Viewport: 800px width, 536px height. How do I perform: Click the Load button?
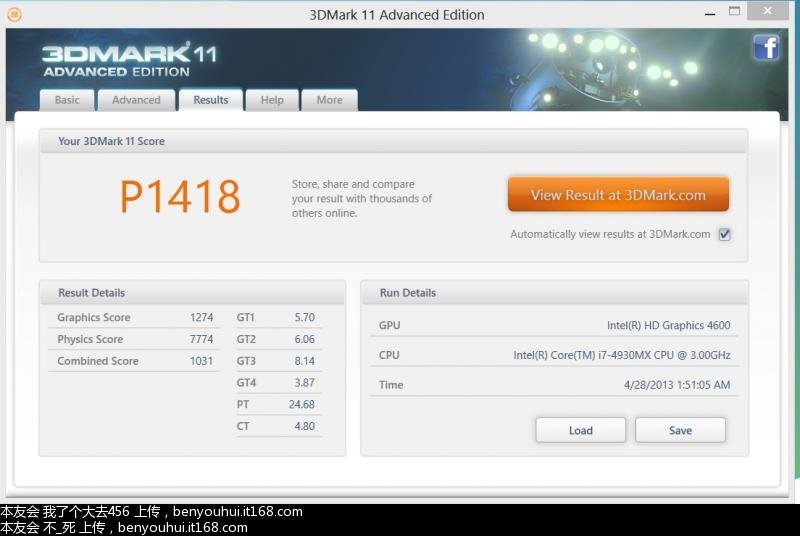tap(581, 430)
